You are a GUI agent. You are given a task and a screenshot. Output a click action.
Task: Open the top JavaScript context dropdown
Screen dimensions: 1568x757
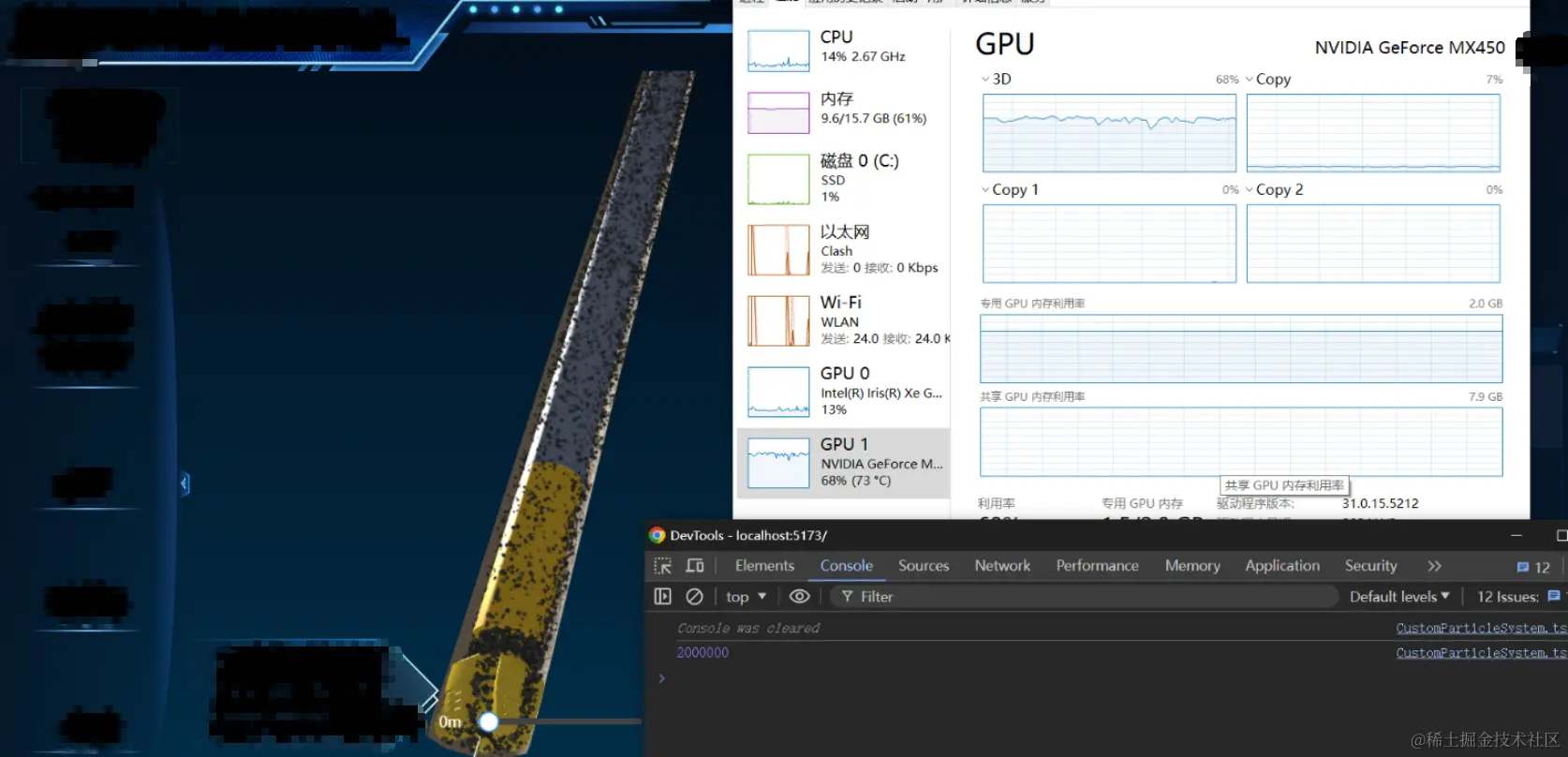746,597
